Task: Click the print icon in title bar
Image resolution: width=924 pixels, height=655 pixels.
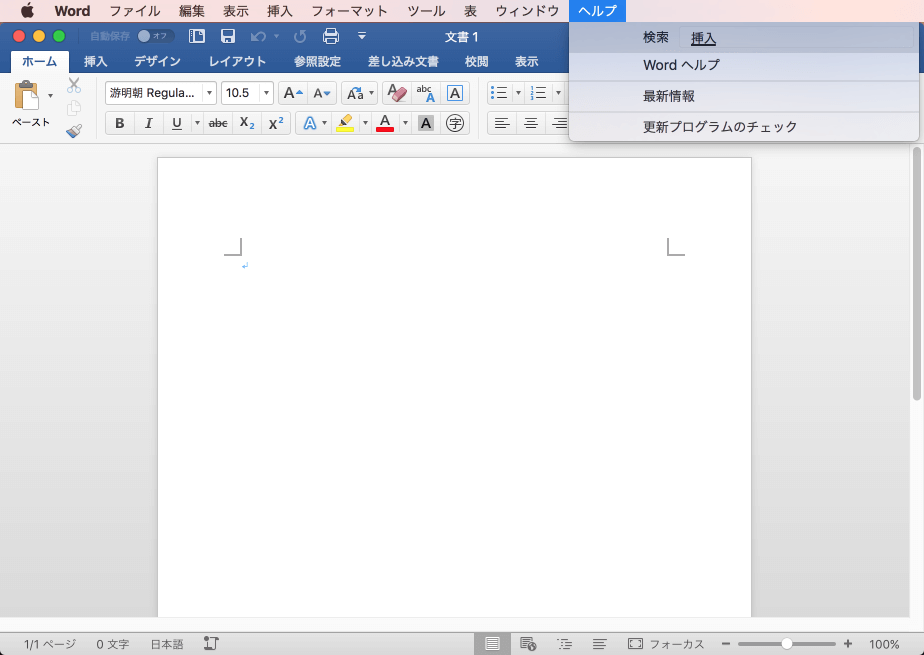Action: (x=331, y=37)
